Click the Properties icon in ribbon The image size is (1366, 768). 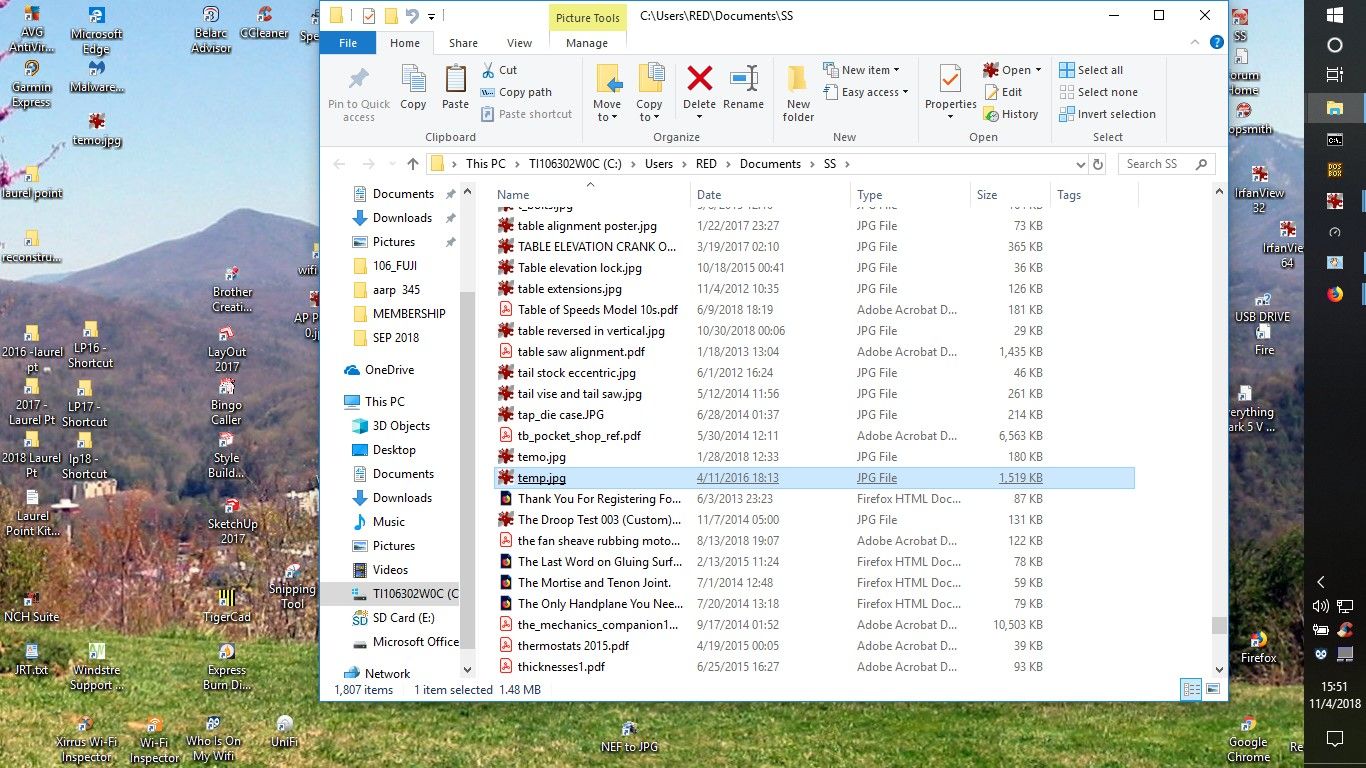click(950, 91)
